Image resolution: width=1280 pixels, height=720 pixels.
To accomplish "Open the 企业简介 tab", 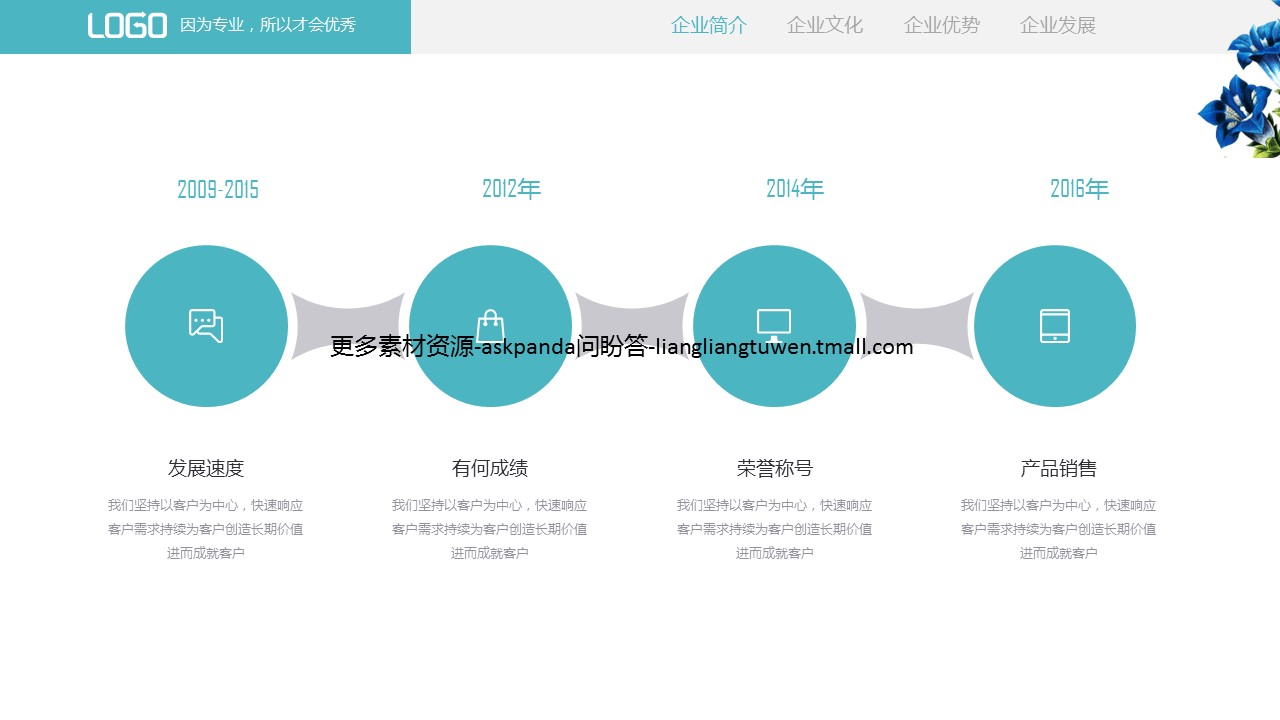I will 709,26.
